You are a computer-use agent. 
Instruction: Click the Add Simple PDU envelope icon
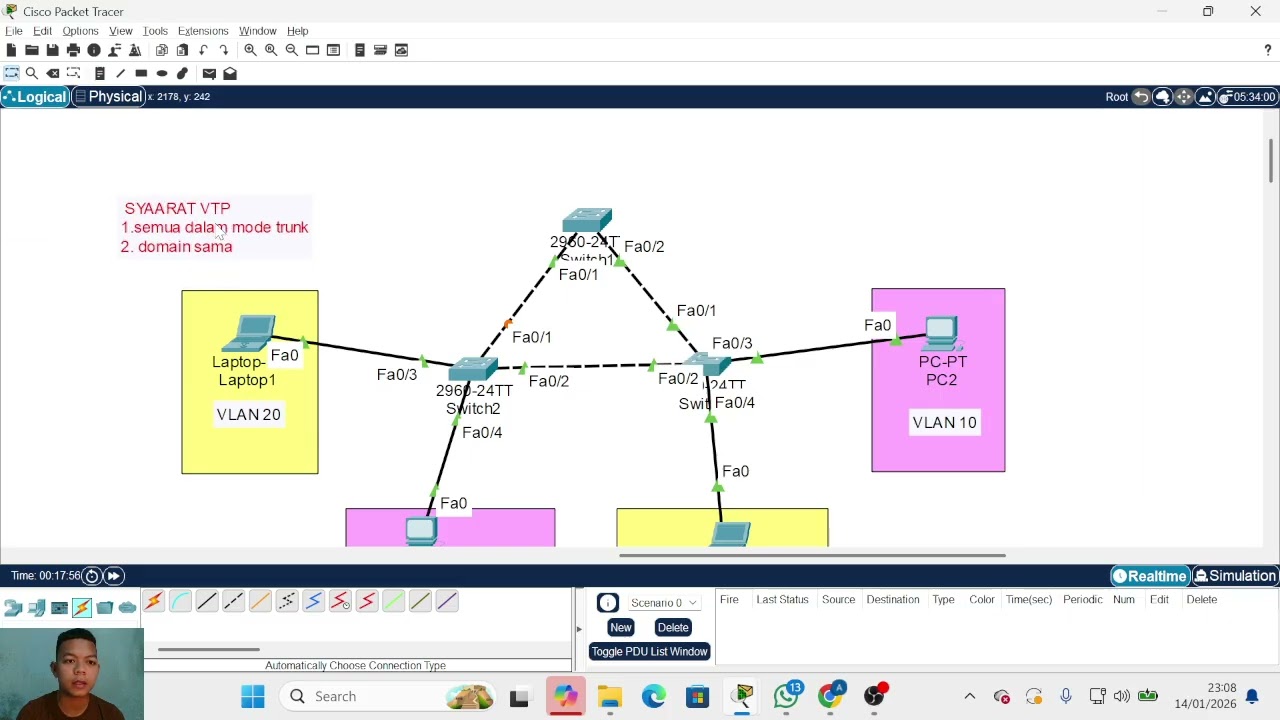coord(209,73)
